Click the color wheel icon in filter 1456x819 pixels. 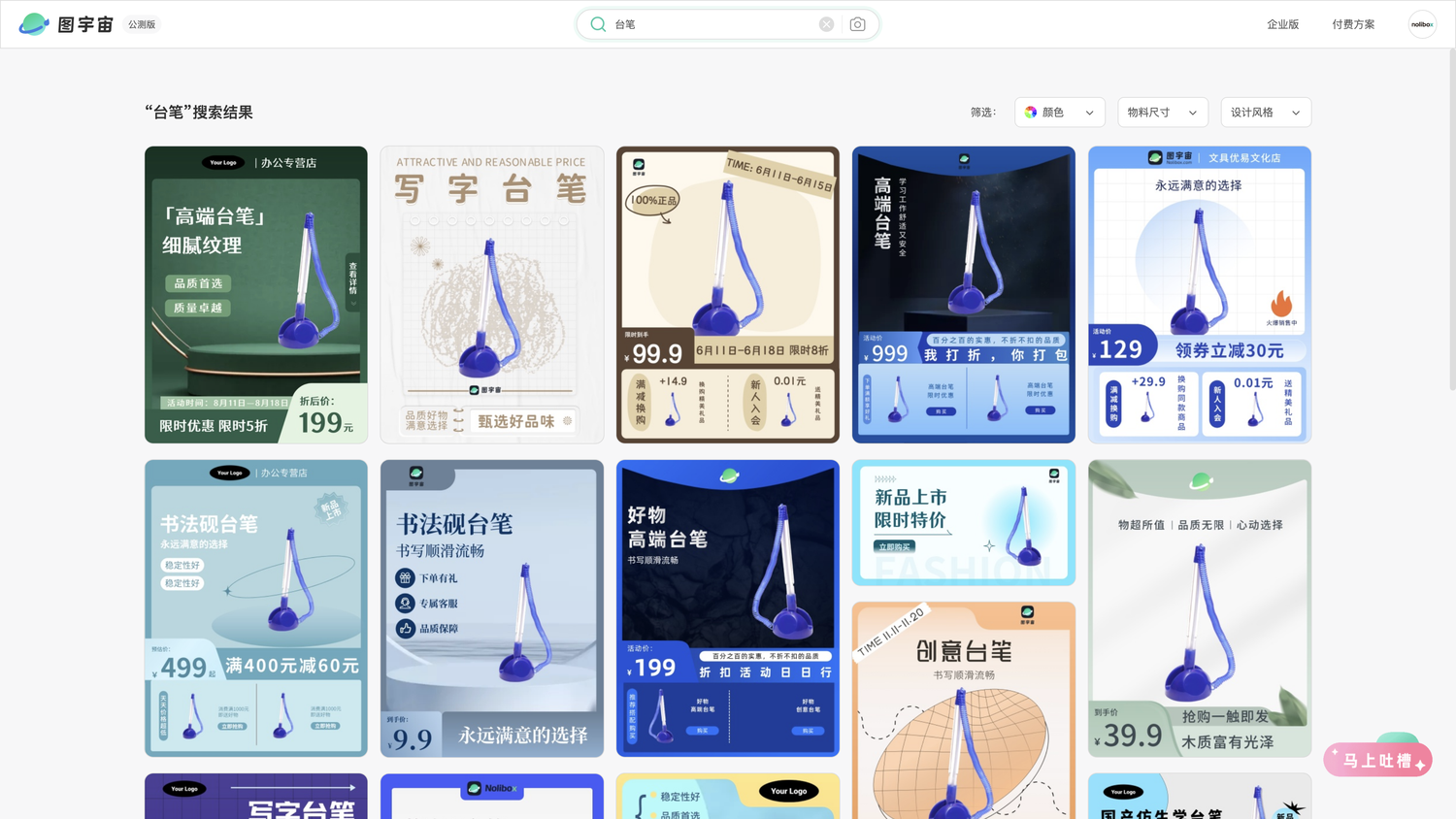tap(1031, 113)
